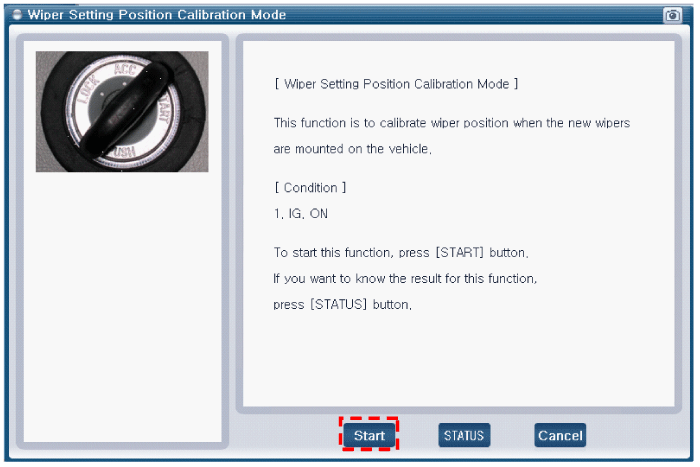Select the '[ Condition ]' heading
The width and height of the screenshot is (700, 467).
click(x=310, y=188)
